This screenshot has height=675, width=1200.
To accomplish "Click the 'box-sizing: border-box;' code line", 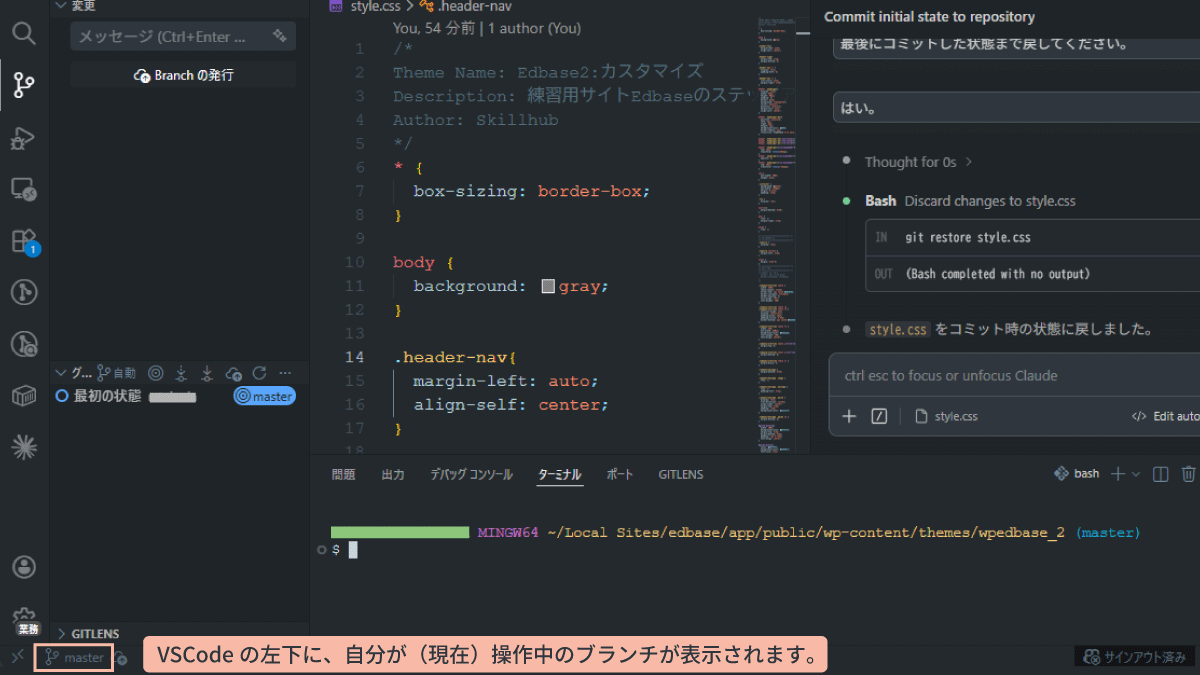I will tap(532, 191).
